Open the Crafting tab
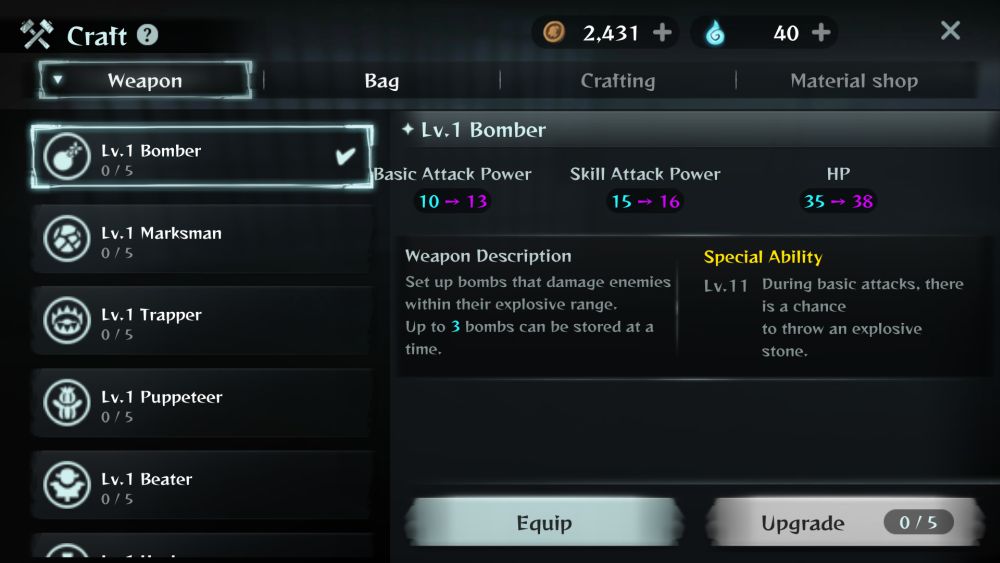The width and height of the screenshot is (1000, 563). click(x=617, y=81)
